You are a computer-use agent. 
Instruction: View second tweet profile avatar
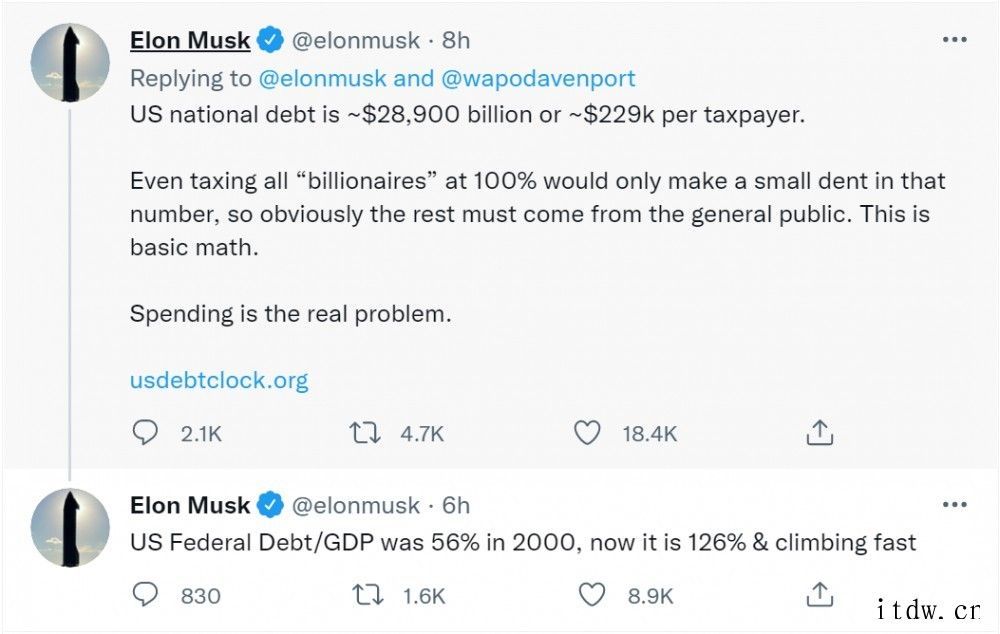(70, 527)
